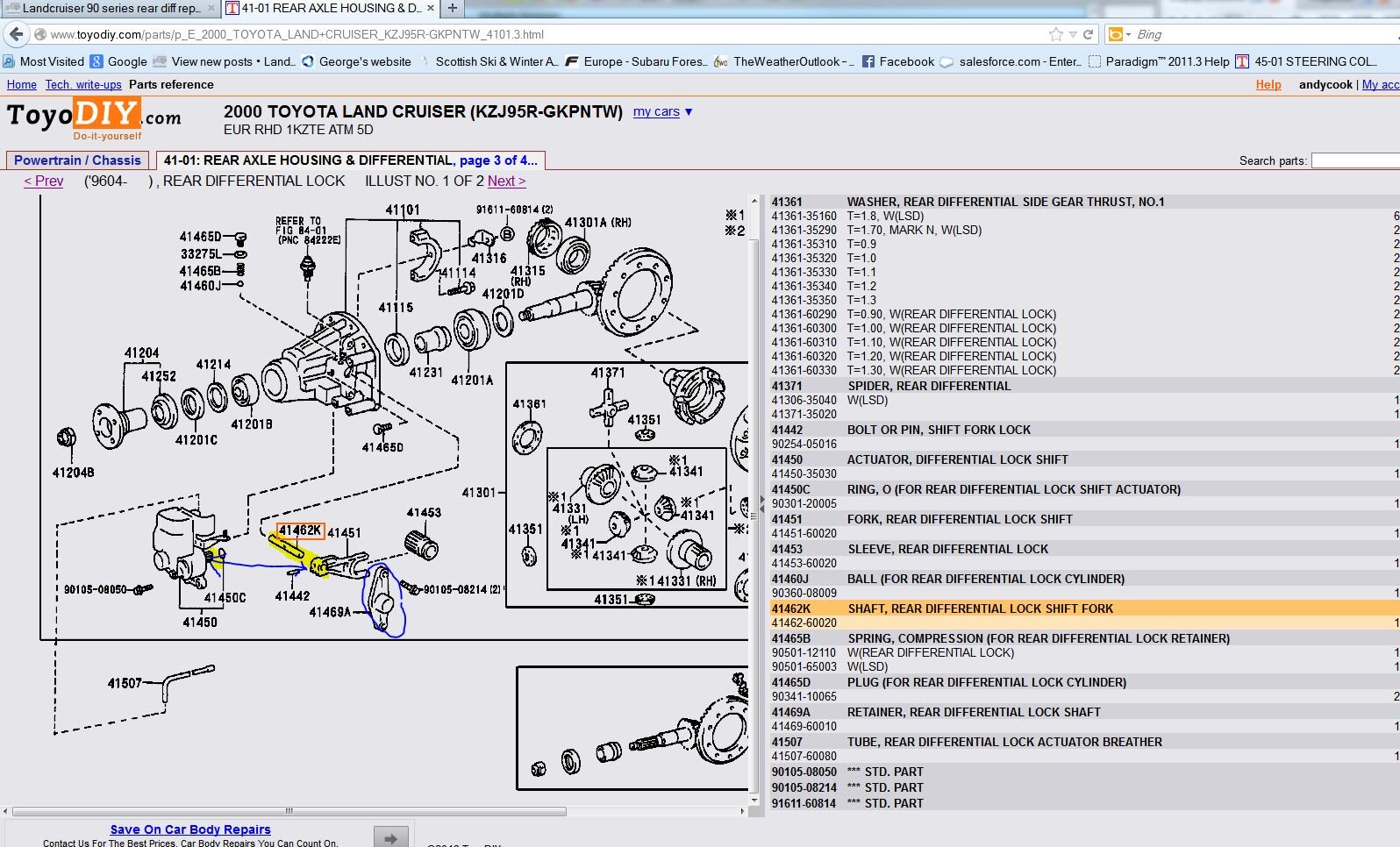Select the 41371 SPIDER row

click(1084, 386)
